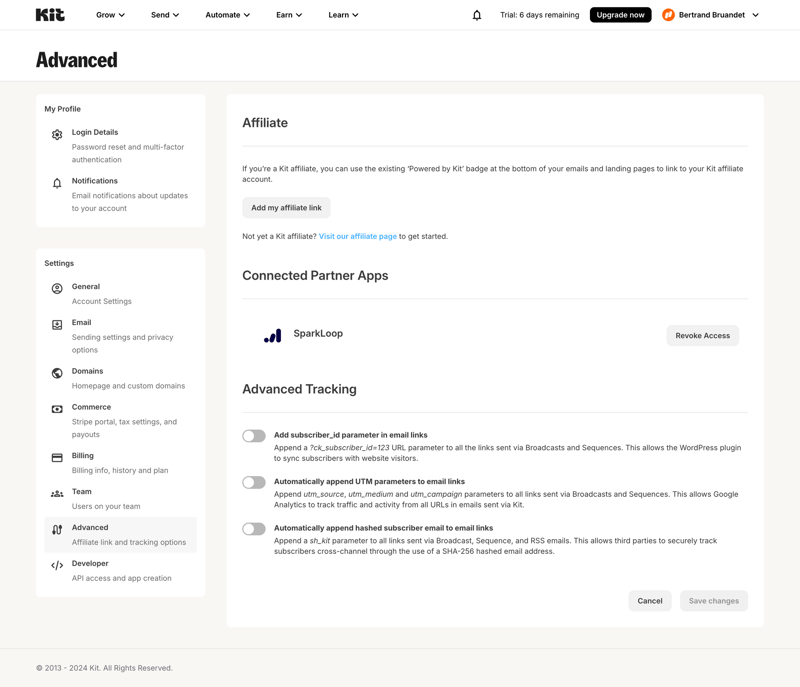
Task: Toggle automatically append UTM parameters
Action: [x=253, y=482]
